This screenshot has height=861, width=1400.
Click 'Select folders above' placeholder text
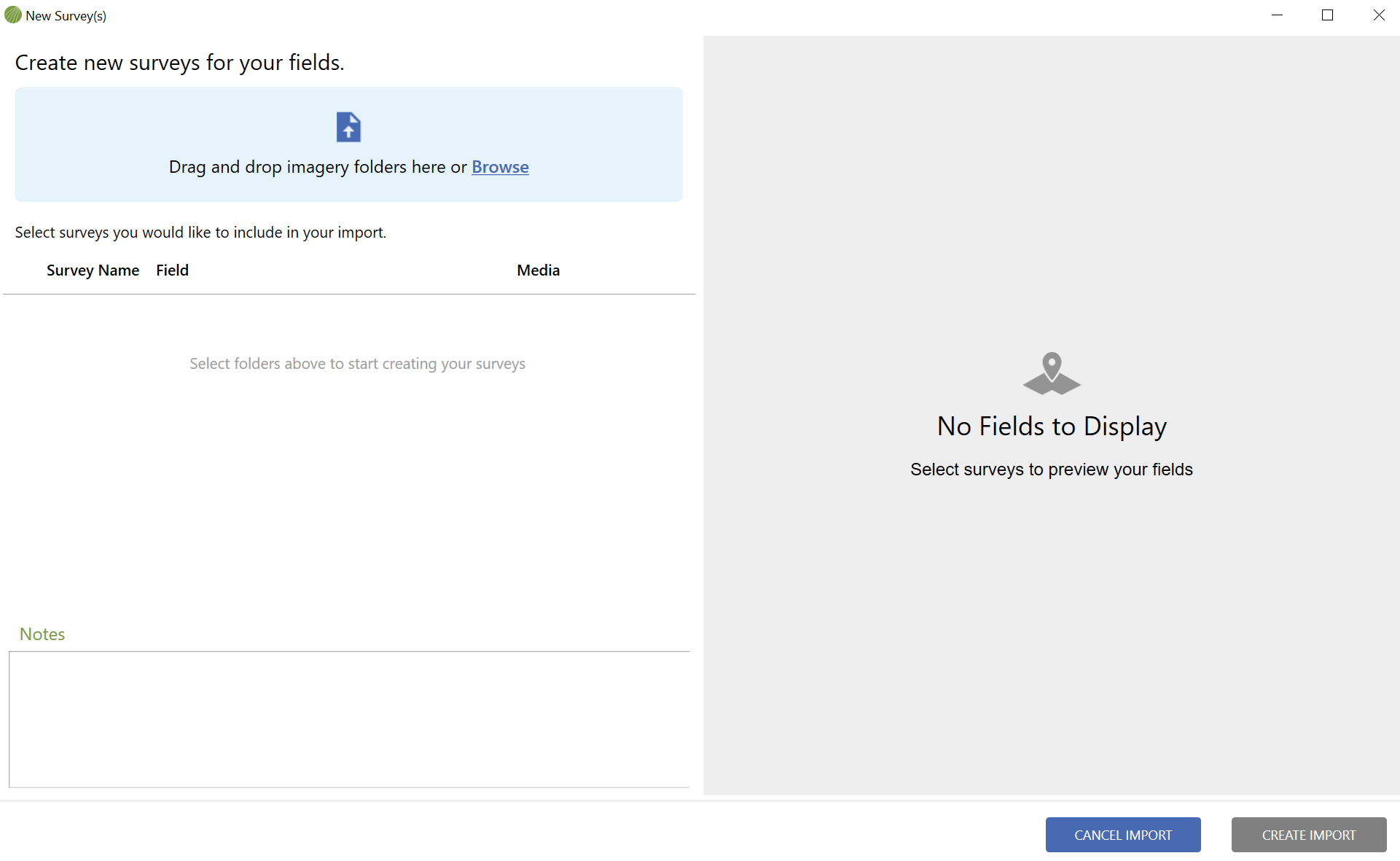click(x=357, y=364)
